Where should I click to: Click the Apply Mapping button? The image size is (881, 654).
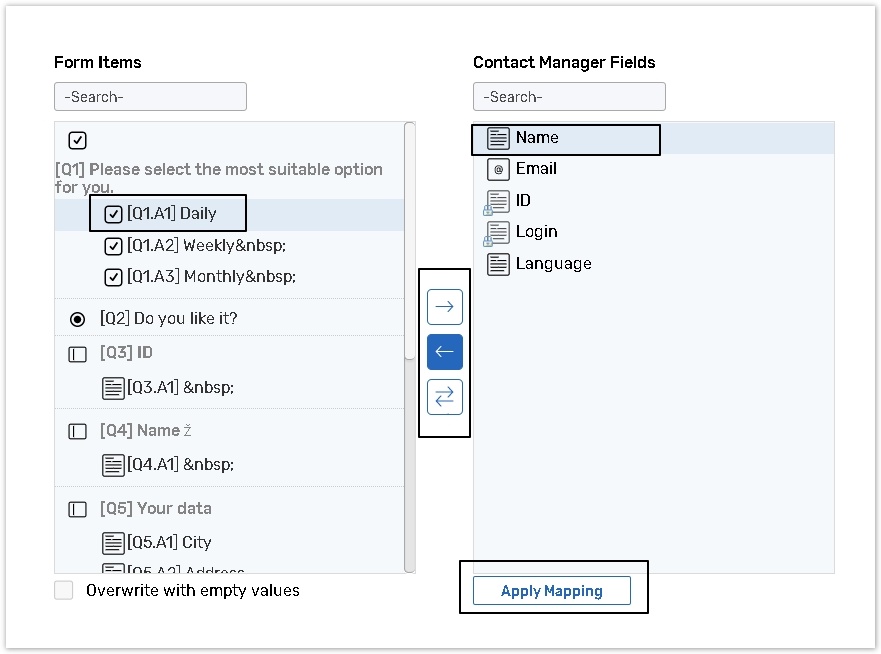[551, 591]
